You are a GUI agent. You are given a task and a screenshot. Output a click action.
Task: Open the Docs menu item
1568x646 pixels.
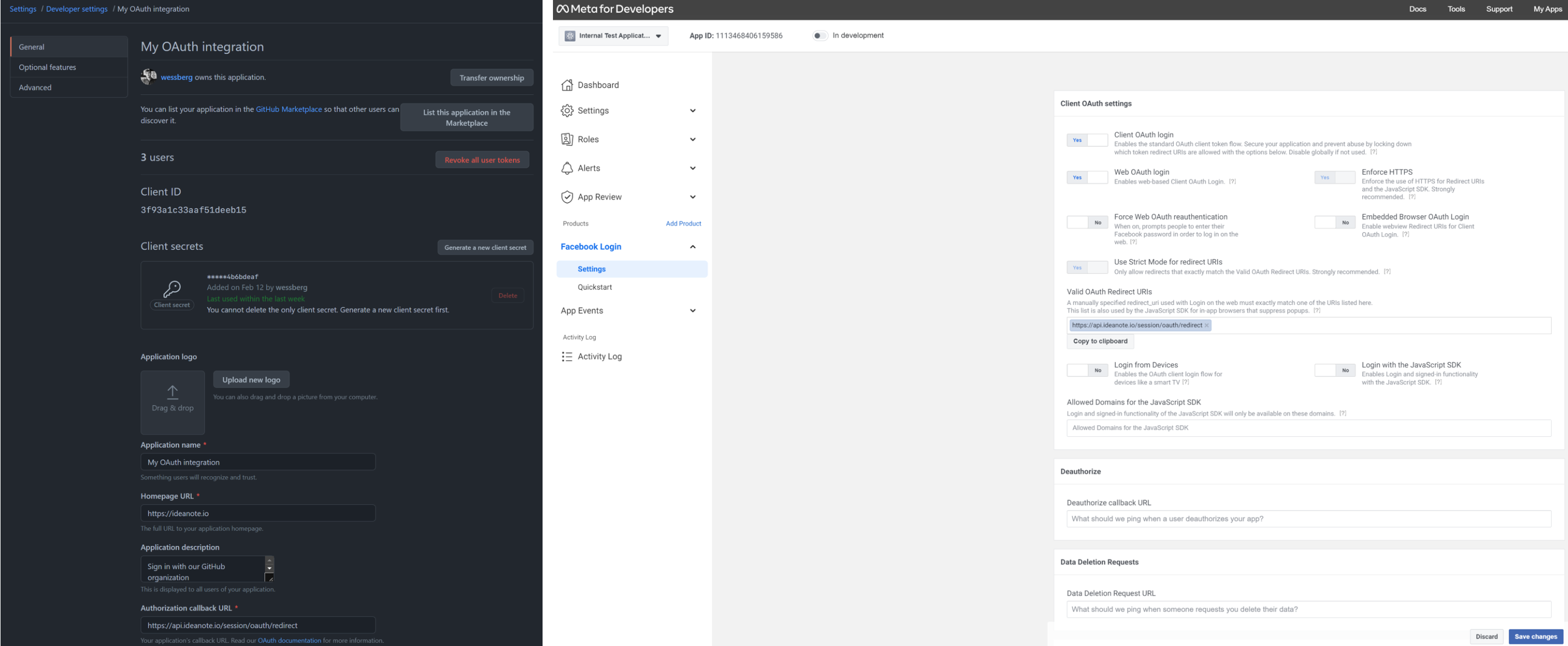[x=1417, y=9]
